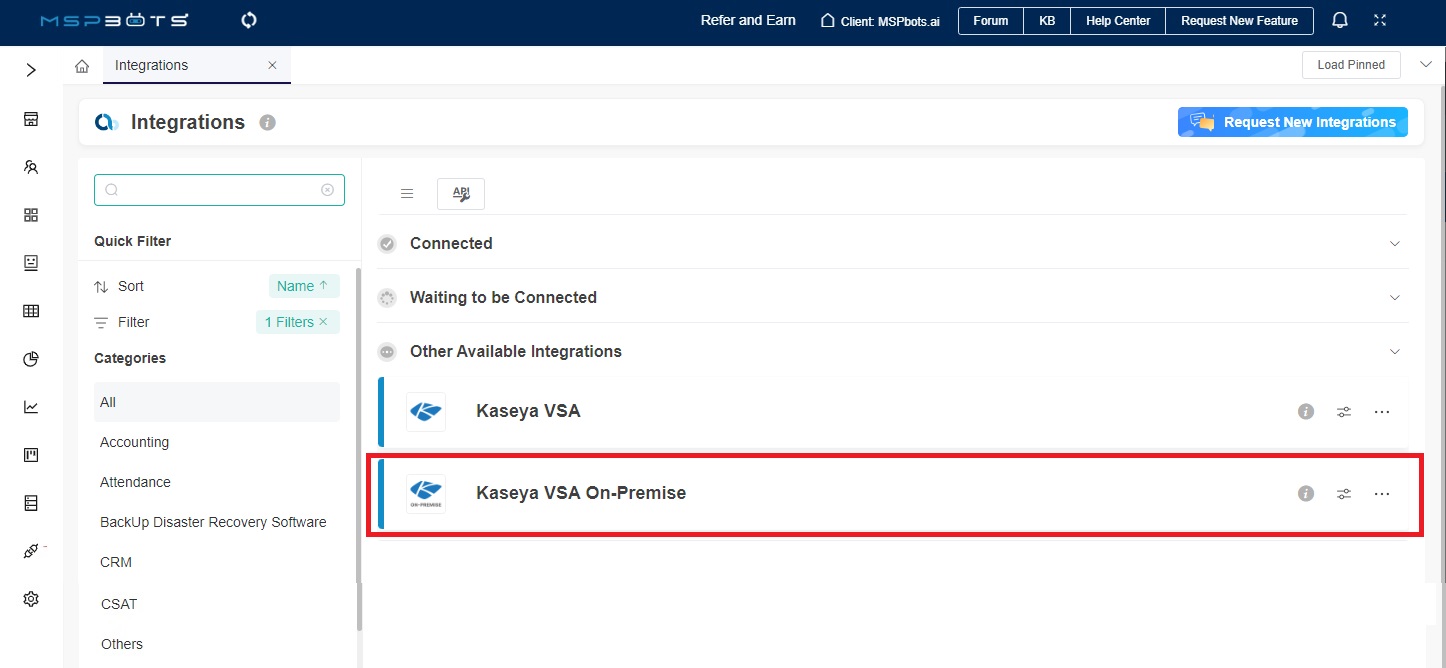Viewport: 1446px width, 668px height.
Task: Click the info icon beside Integrations title
Action: [267, 123]
